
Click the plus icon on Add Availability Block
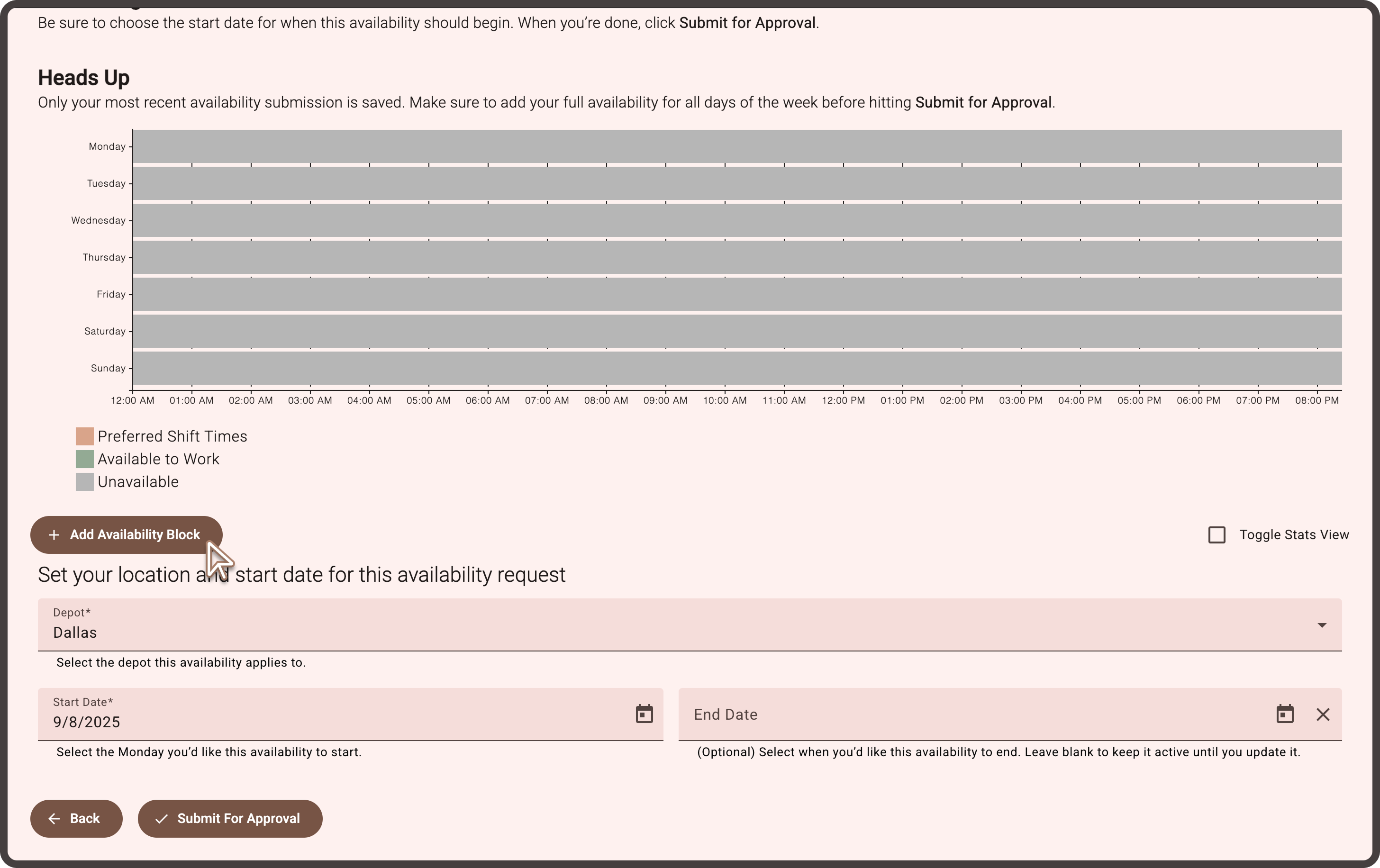coord(54,534)
